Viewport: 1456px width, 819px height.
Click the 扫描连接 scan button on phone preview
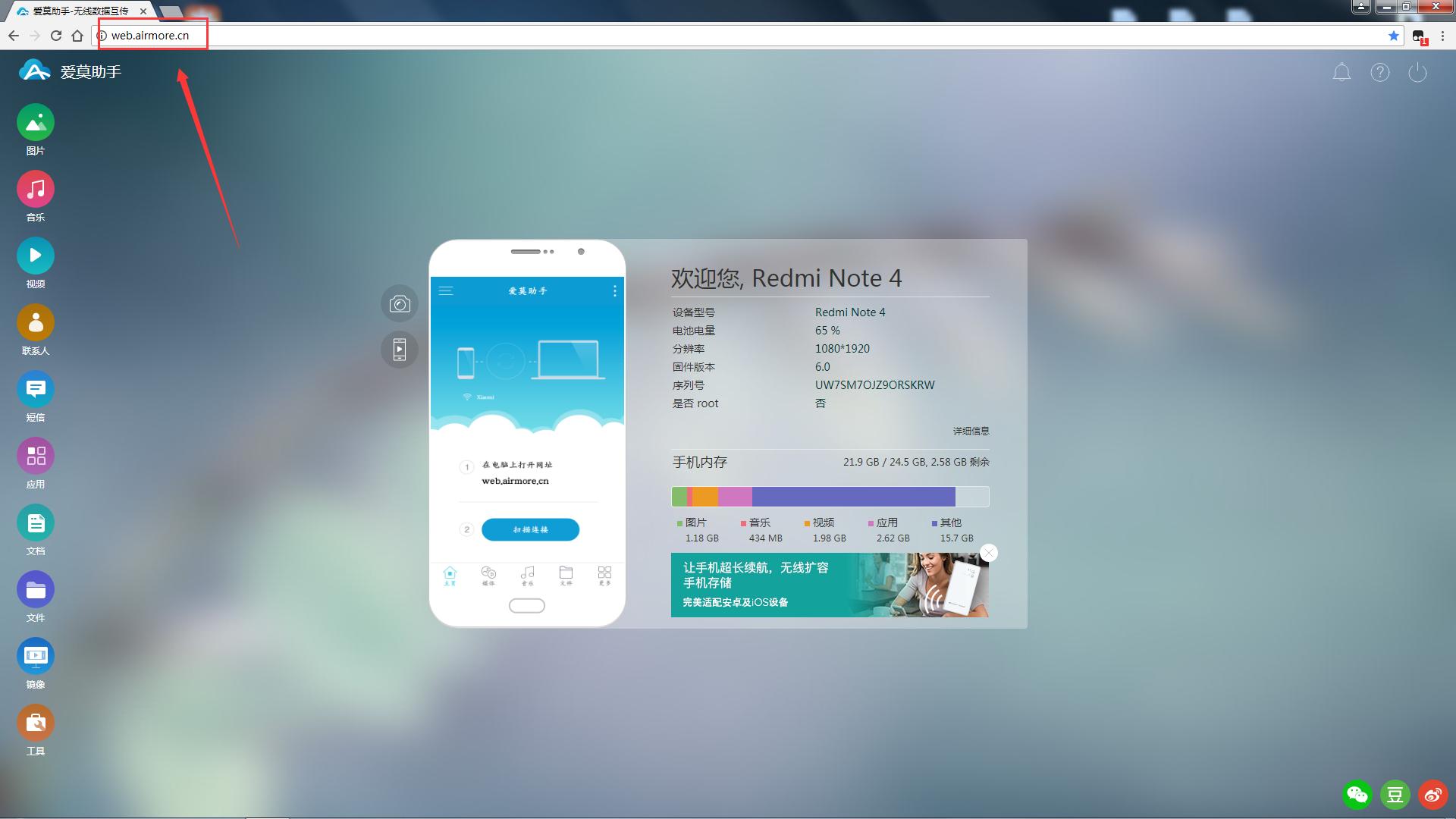530,529
